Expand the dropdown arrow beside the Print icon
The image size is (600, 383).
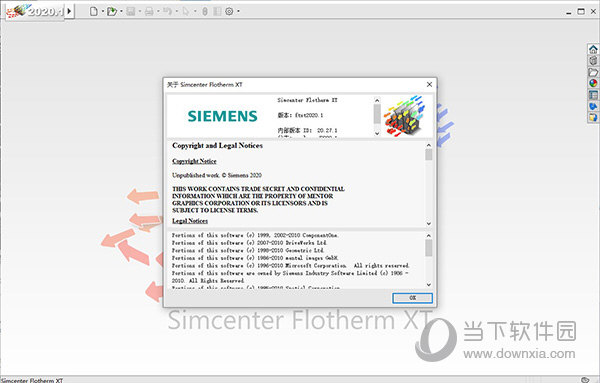pos(158,11)
